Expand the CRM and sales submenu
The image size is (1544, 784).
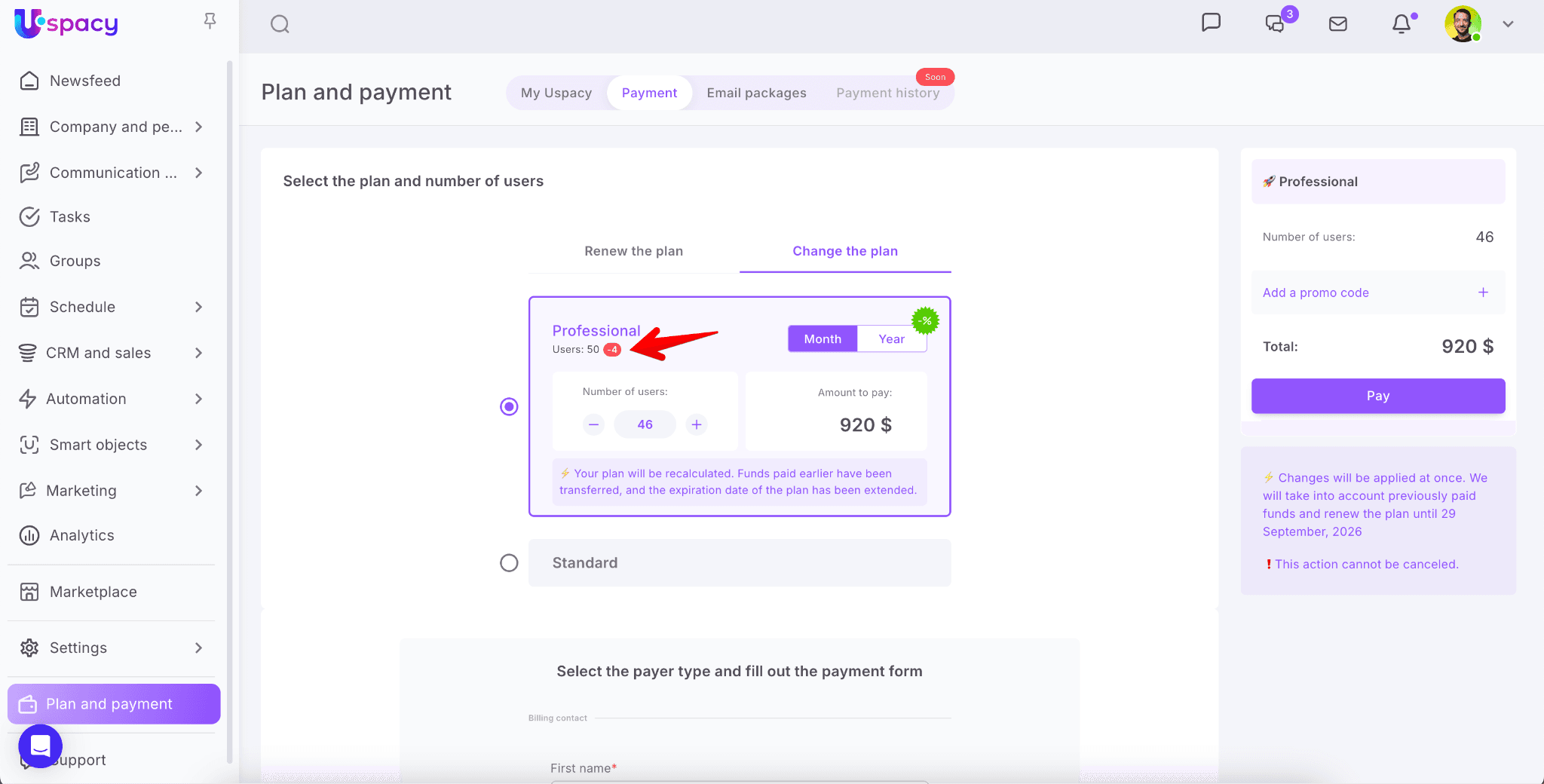click(198, 353)
